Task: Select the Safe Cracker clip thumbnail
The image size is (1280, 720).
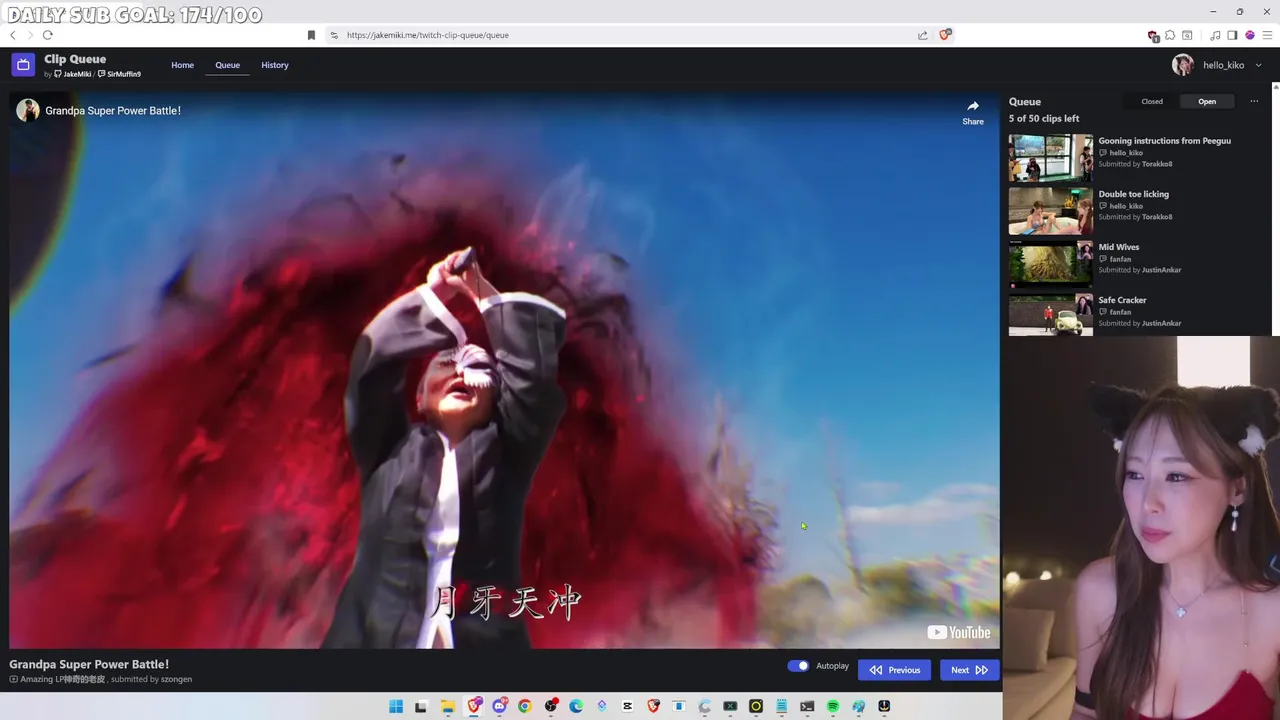Action: click(1050, 315)
